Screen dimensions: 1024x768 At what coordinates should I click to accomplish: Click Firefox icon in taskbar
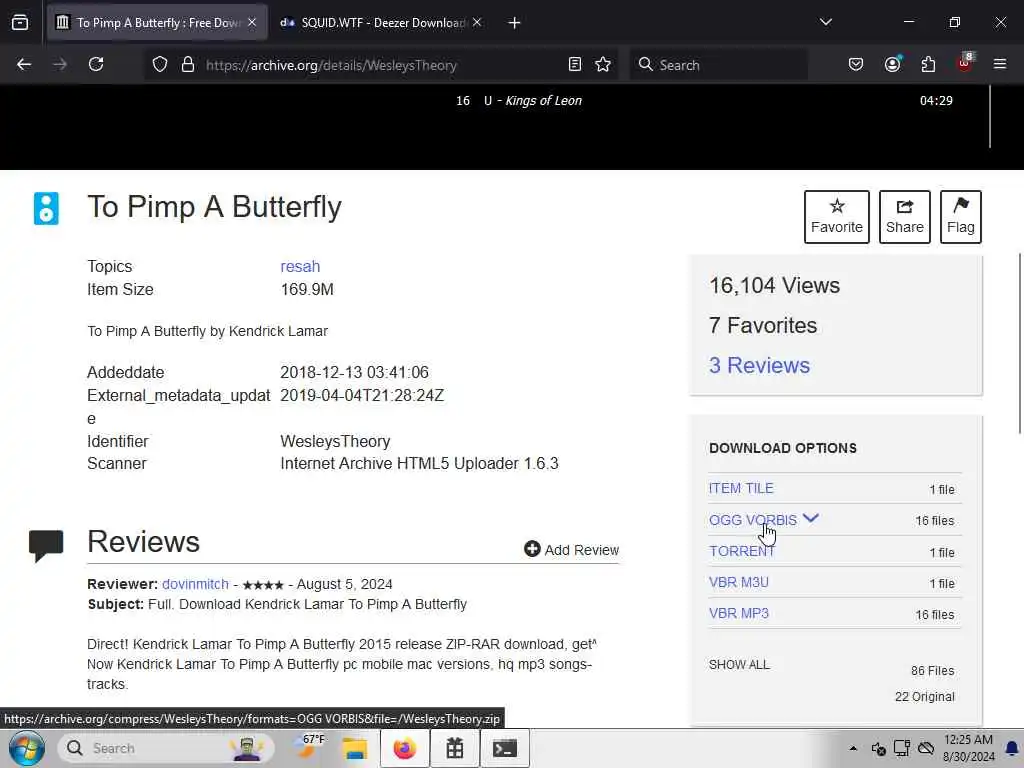click(x=404, y=748)
